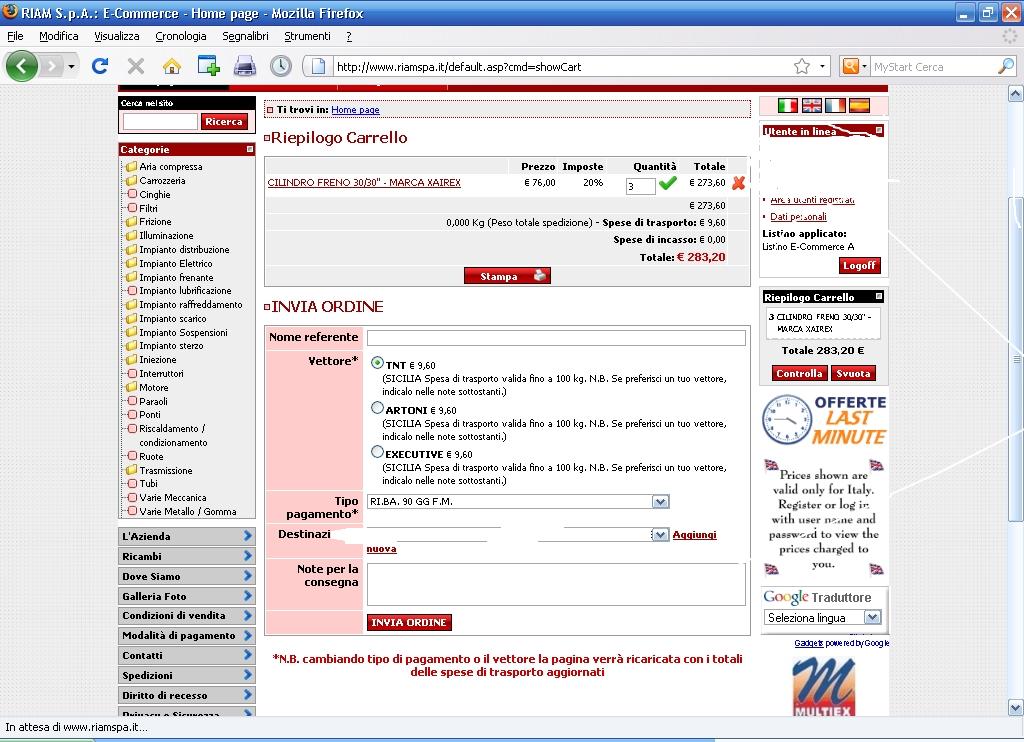Stop loading with the X toolbar icon

136,66
